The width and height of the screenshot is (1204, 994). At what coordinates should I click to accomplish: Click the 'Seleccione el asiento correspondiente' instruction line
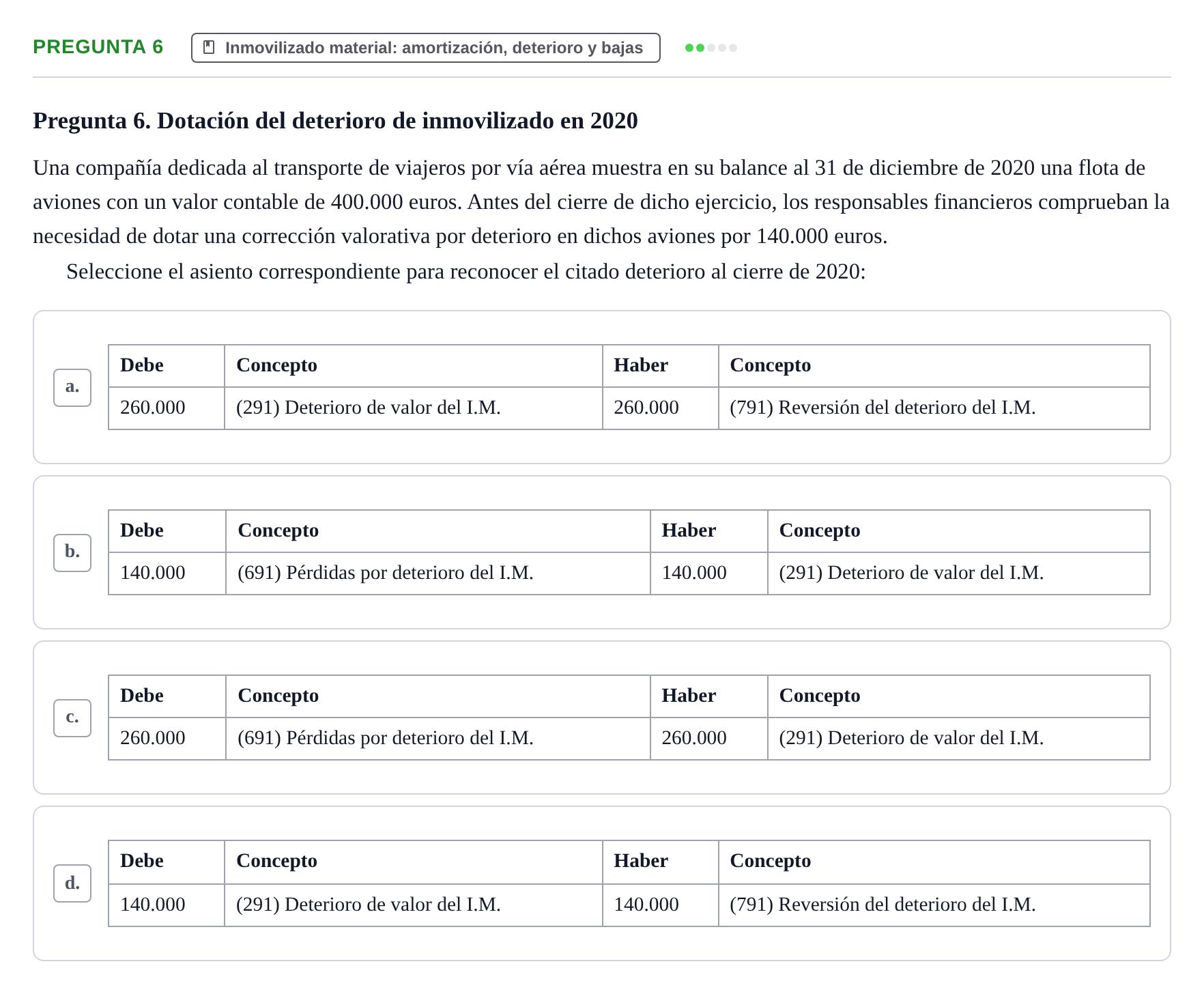(466, 272)
